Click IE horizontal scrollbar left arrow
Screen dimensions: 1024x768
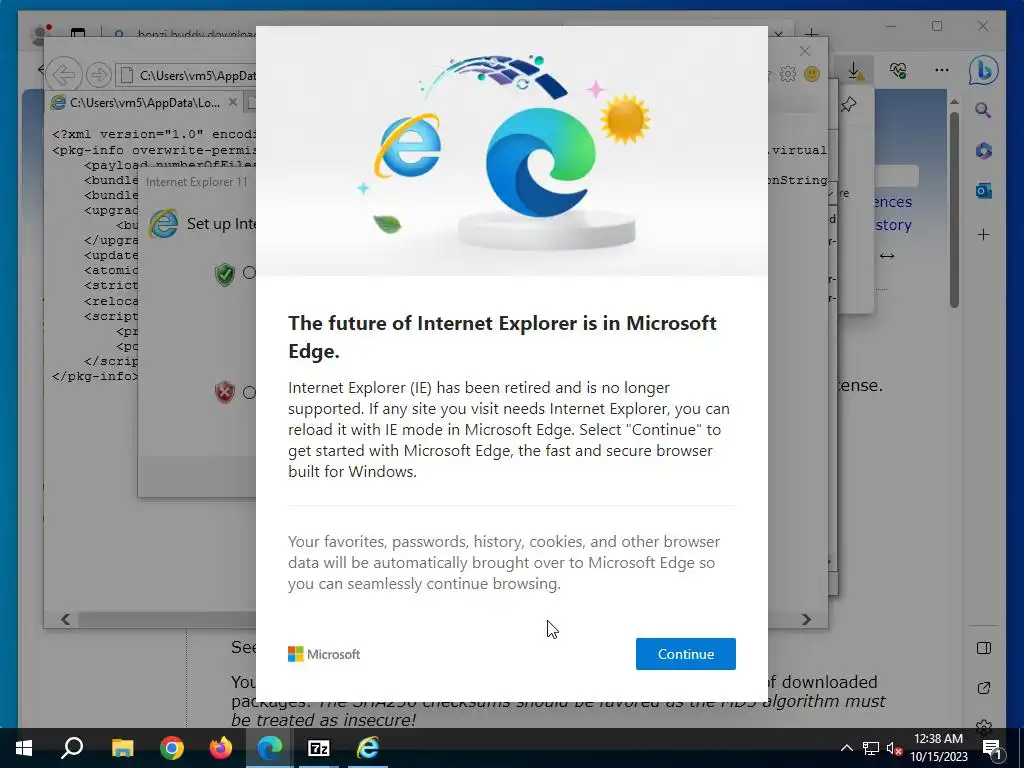[65, 619]
